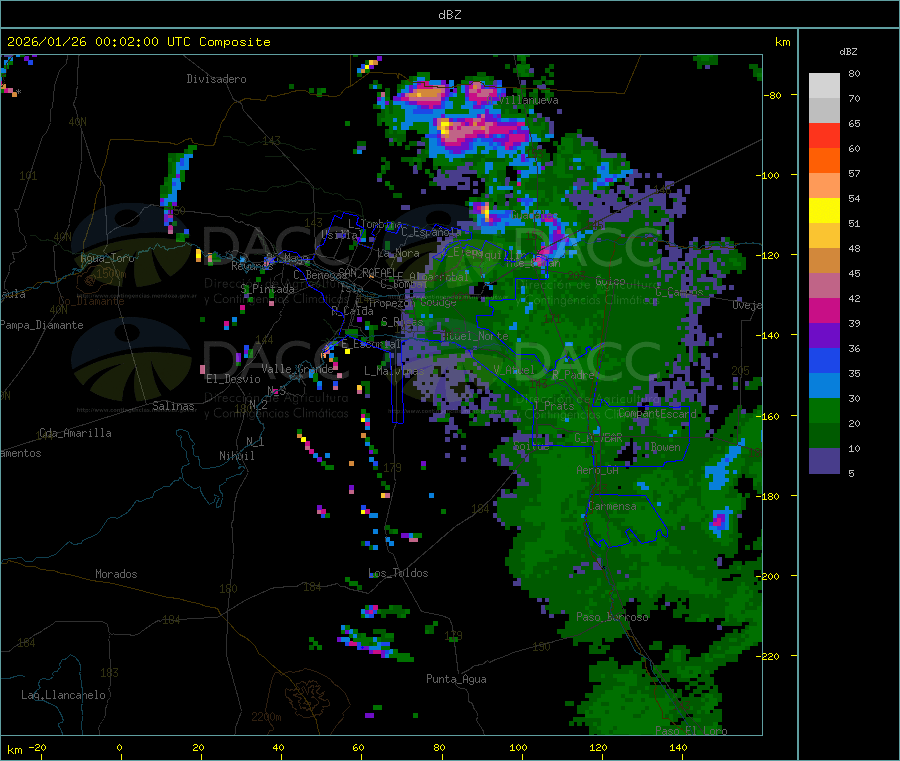
Task: Click the 2200m elevation label
Action: 266,717
